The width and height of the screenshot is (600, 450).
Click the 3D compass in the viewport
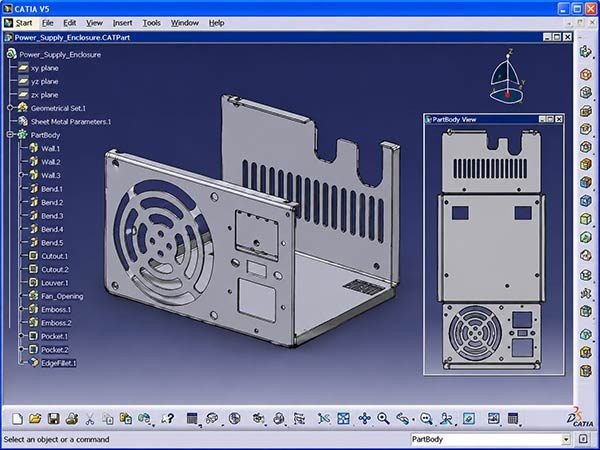[507, 77]
